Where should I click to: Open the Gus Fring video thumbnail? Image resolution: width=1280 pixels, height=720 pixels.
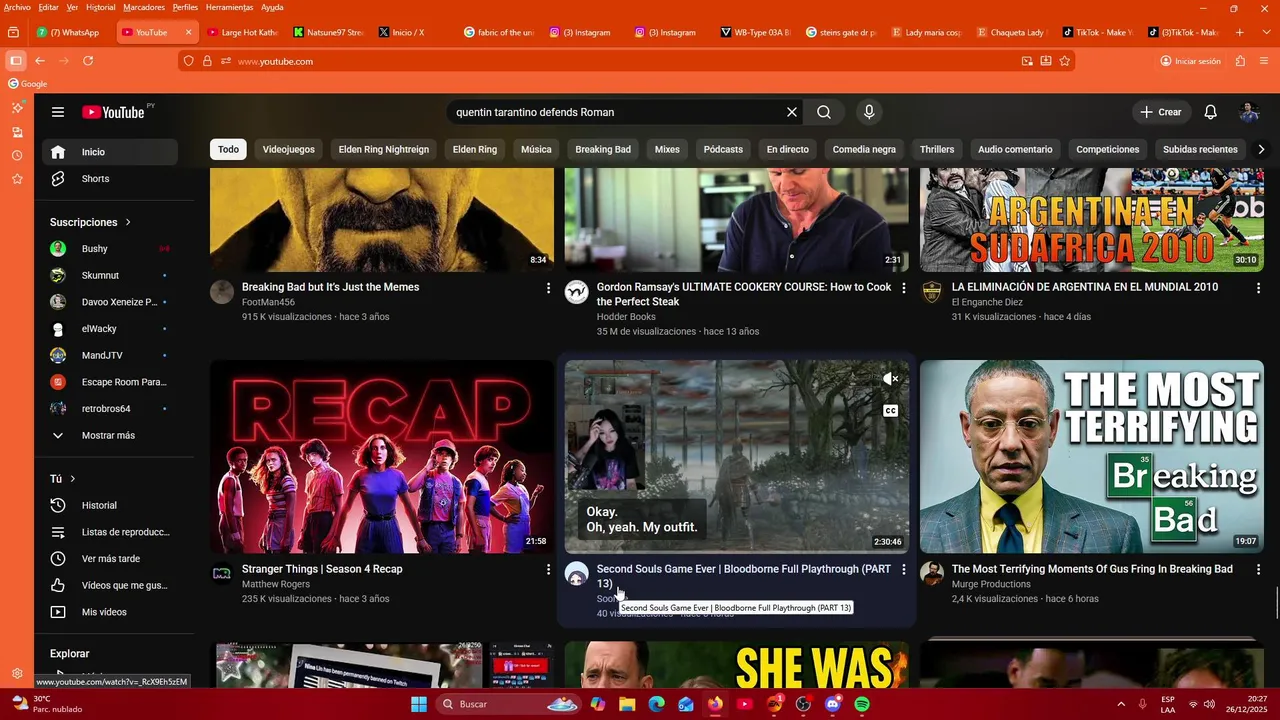[1092, 457]
